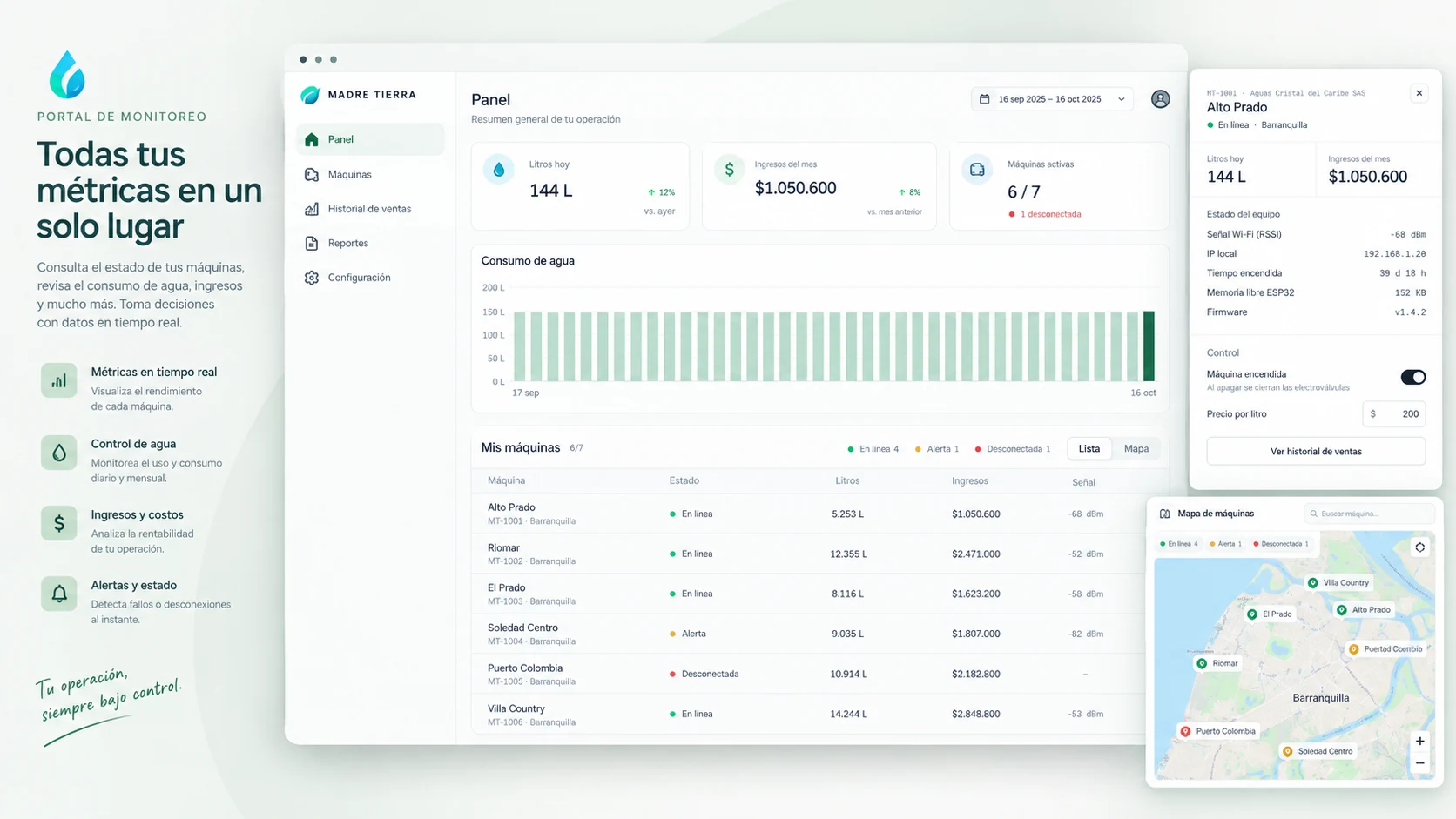Click the Madre Tierra leaf logo
The image size is (1456, 819).
coord(310,95)
